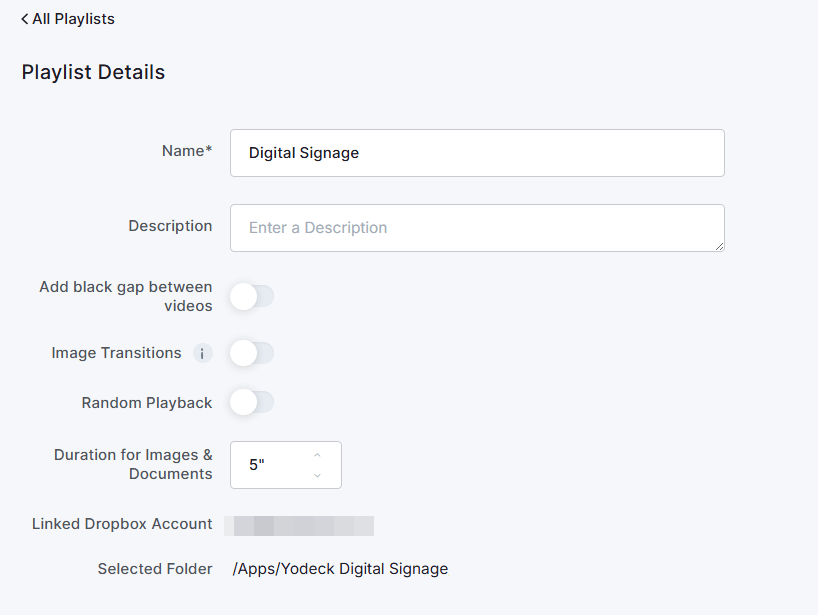This screenshot has width=818, height=615.
Task: Click the Enter a Description placeholder field
Action: [x=477, y=227]
